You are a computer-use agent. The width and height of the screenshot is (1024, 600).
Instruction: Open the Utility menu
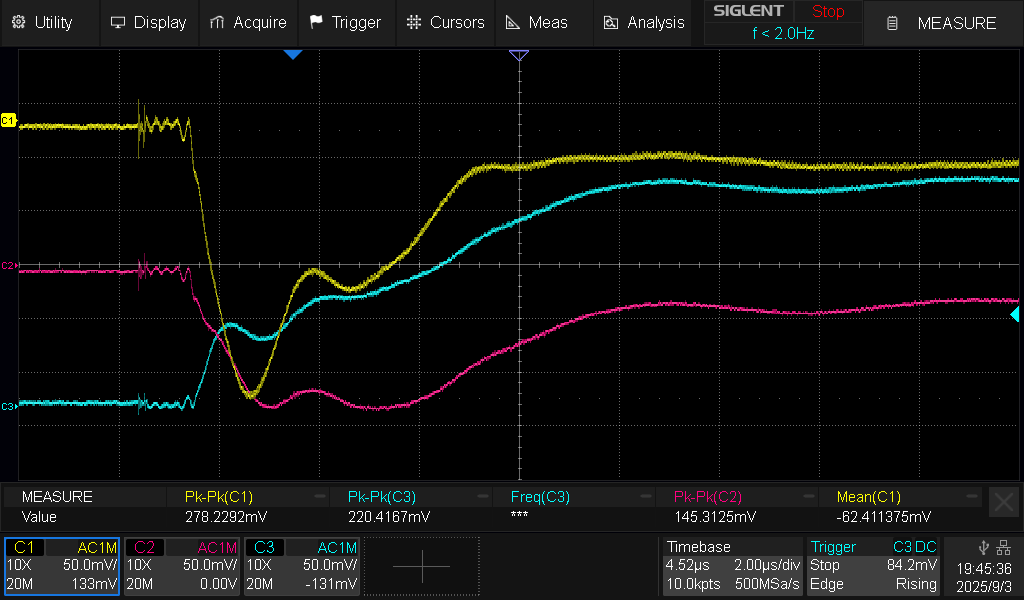click(x=42, y=22)
